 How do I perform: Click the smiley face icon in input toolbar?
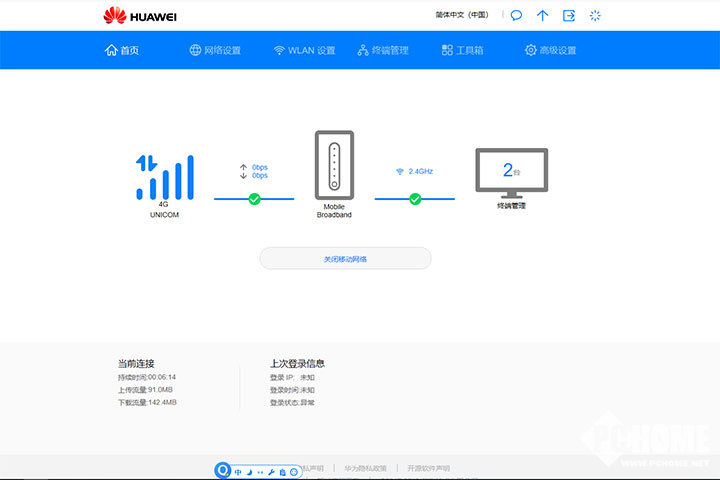coord(293,471)
